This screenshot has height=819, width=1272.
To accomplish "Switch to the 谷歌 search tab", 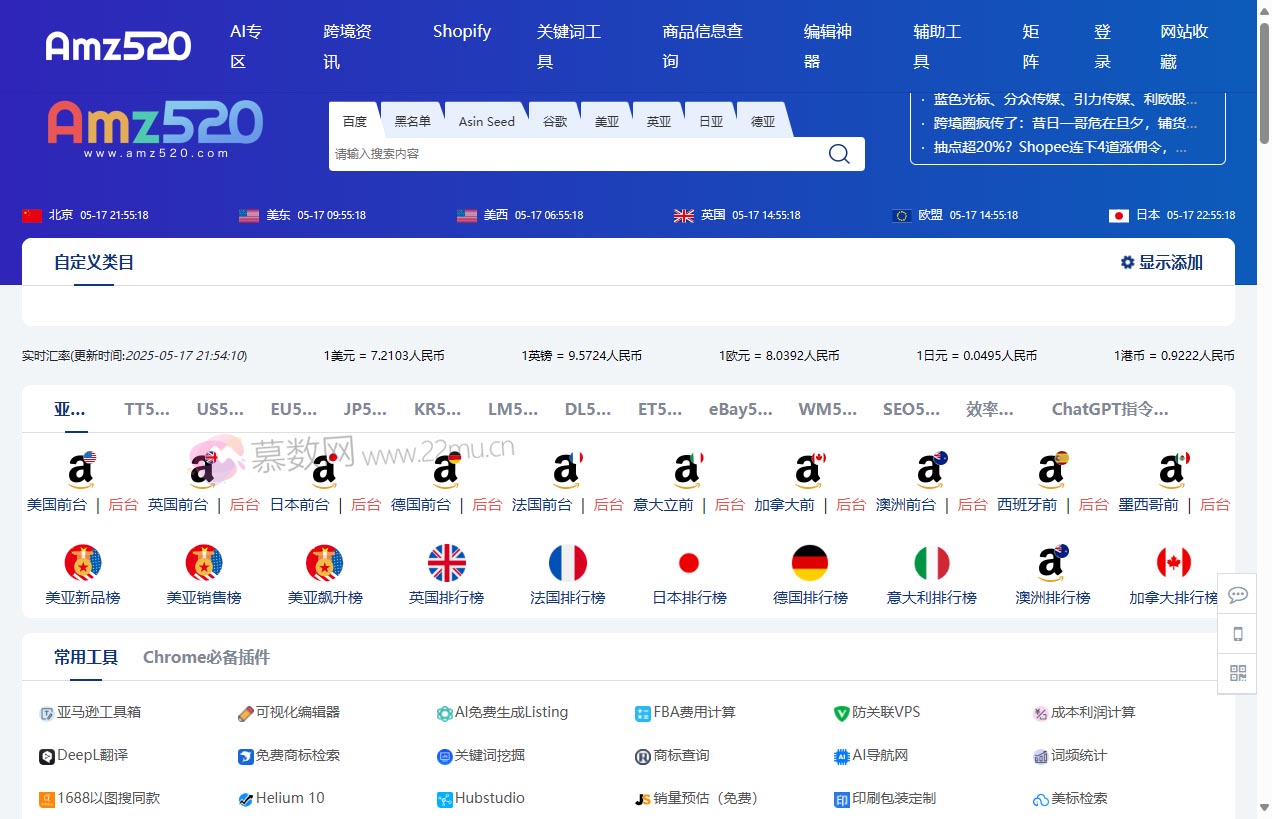I will coord(555,121).
